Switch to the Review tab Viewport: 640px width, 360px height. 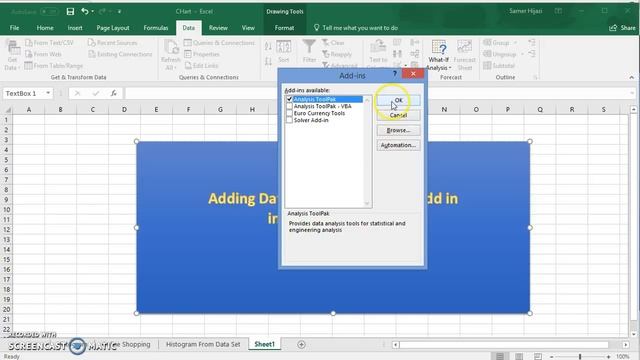[x=218, y=28]
